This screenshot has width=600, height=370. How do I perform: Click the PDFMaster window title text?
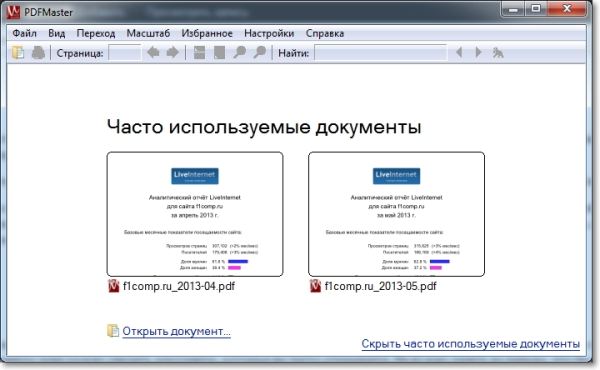[x=48, y=13]
